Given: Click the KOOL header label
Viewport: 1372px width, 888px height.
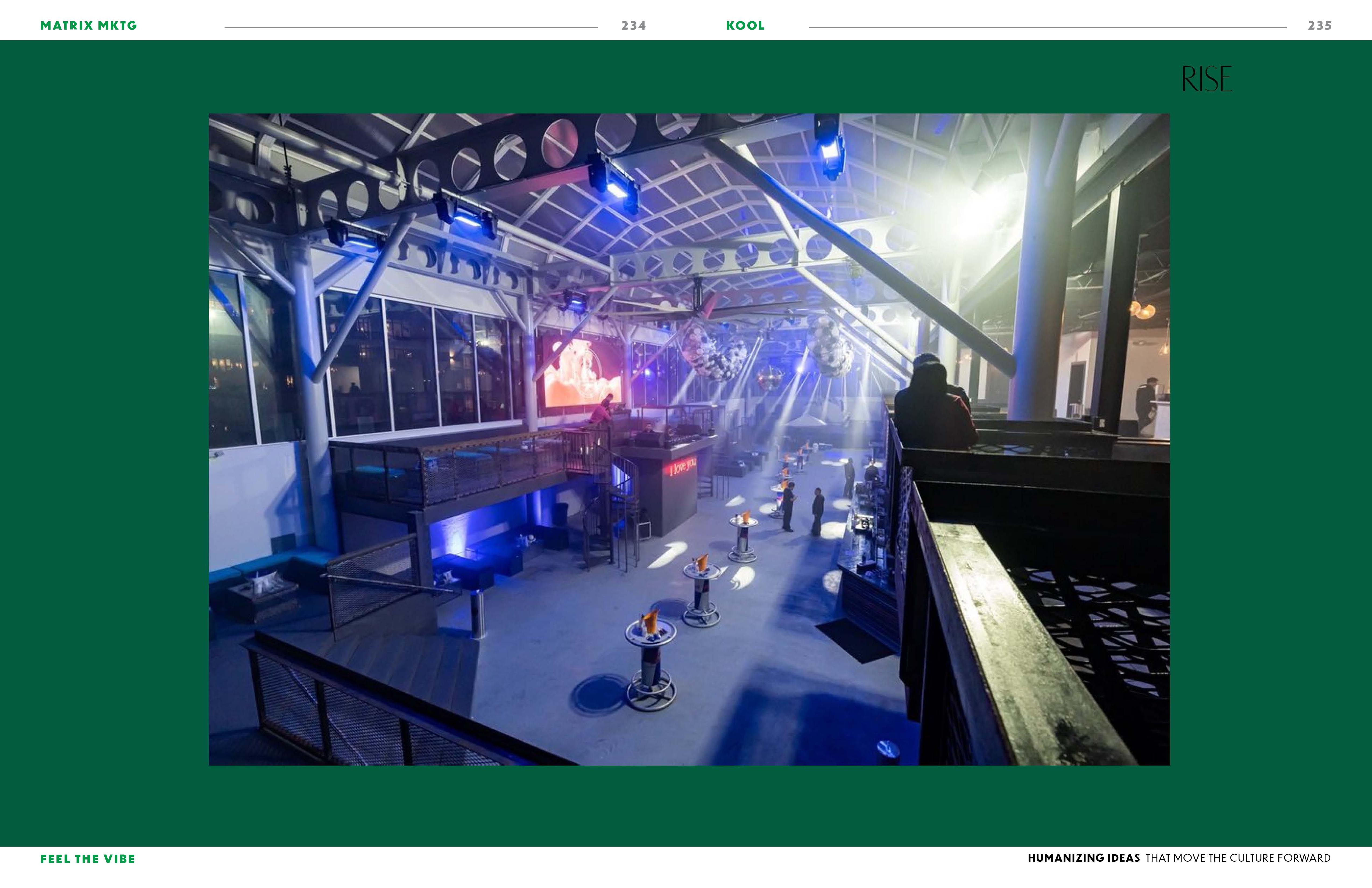Looking at the screenshot, I should coord(745,25).
